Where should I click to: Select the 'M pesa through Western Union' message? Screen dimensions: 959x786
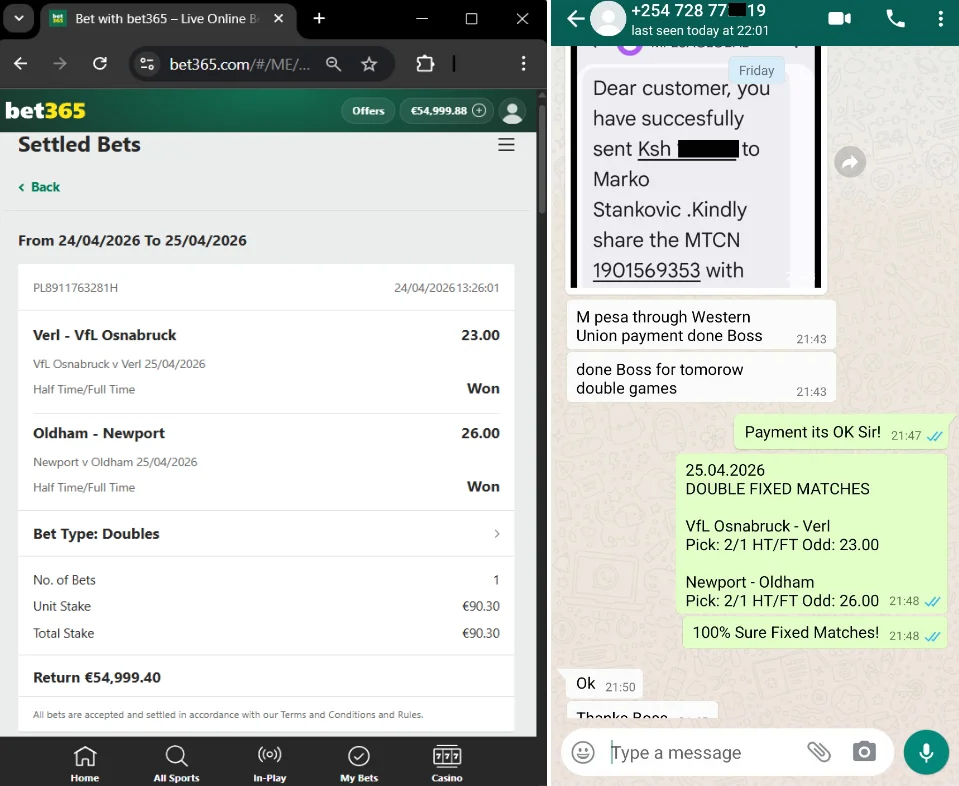coord(701,326)
